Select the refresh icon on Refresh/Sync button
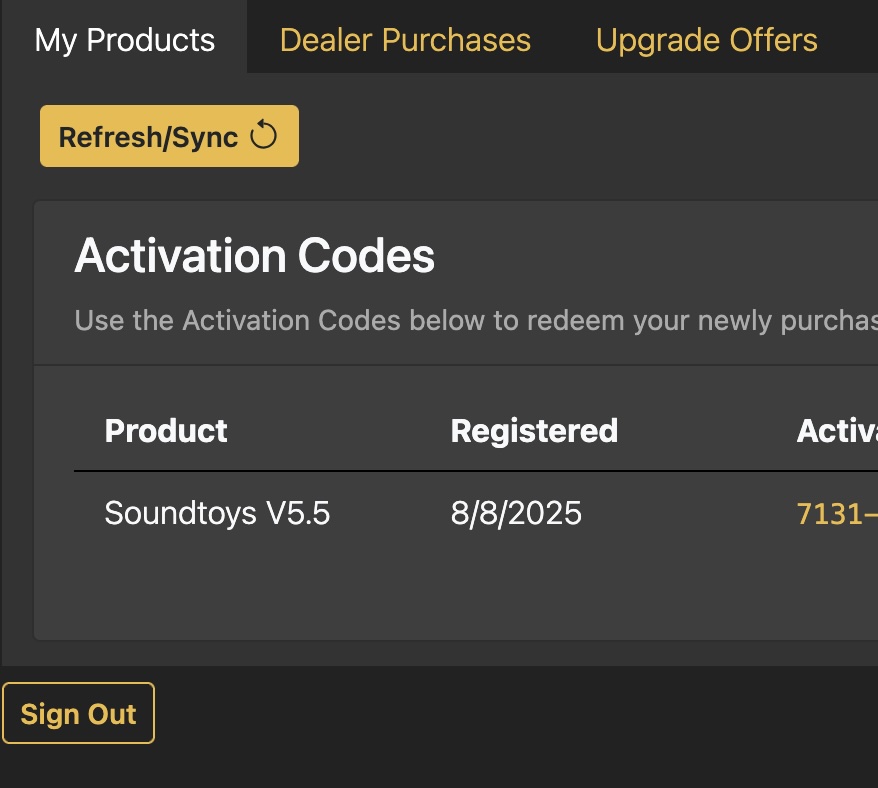The height and width of the screenshot is (788, 878). (x=263, y=134)
